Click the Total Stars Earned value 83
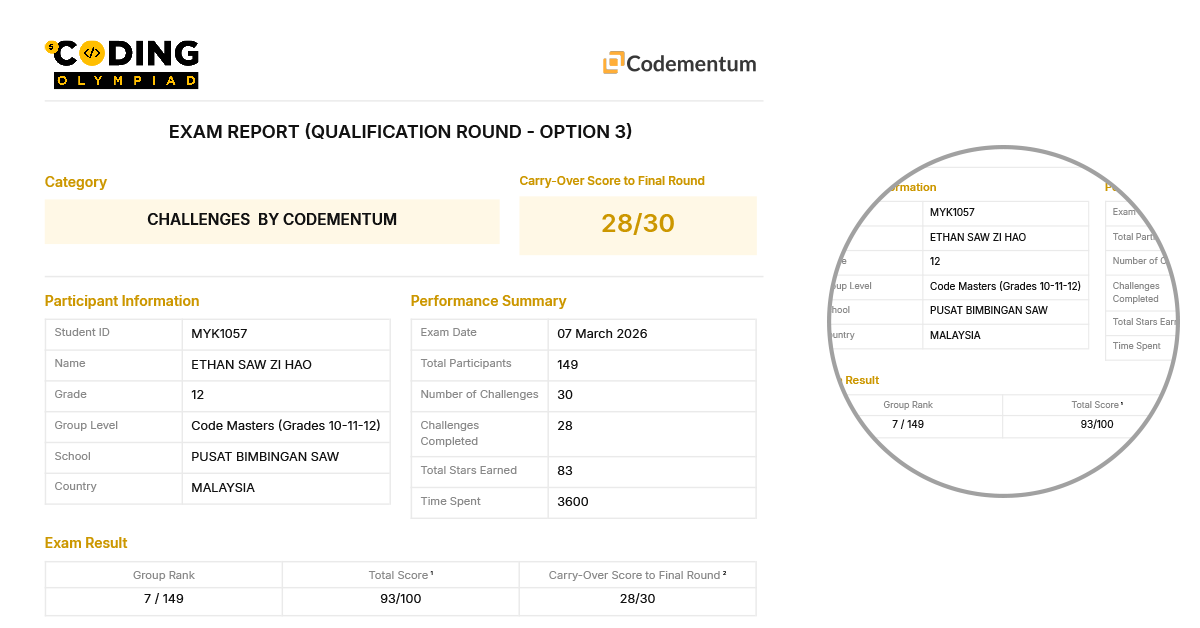This screenshot has height=628, width=1200. [565, 471]
